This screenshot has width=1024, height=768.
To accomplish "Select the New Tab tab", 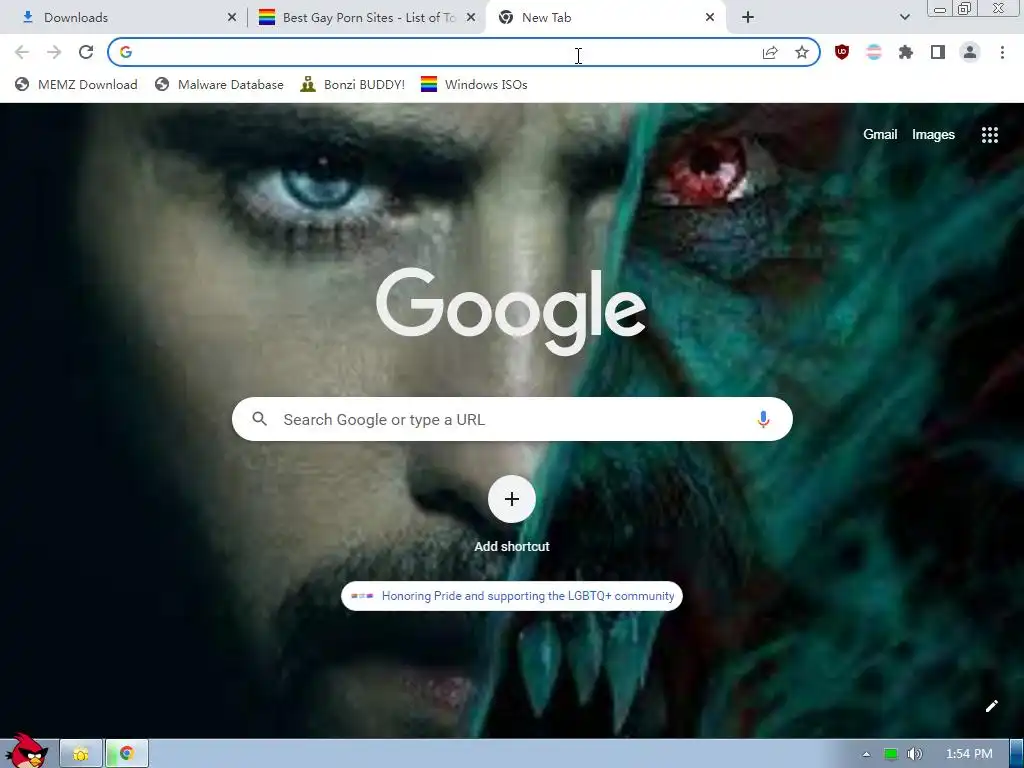I will coord(606,18).
